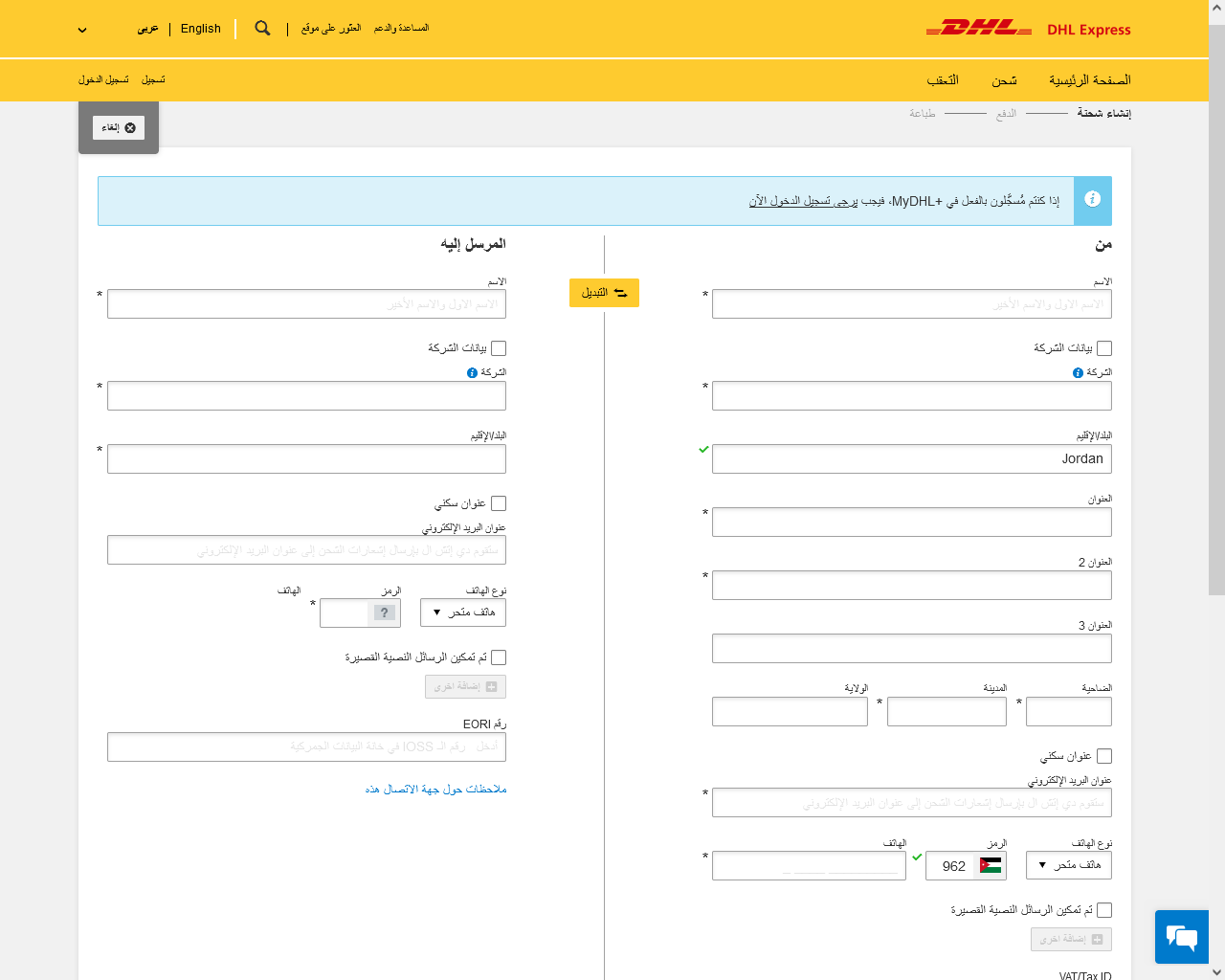Click the blue info icon in the banner
The height and width of the screenshot is (980, 1225).
point(1092,199)
